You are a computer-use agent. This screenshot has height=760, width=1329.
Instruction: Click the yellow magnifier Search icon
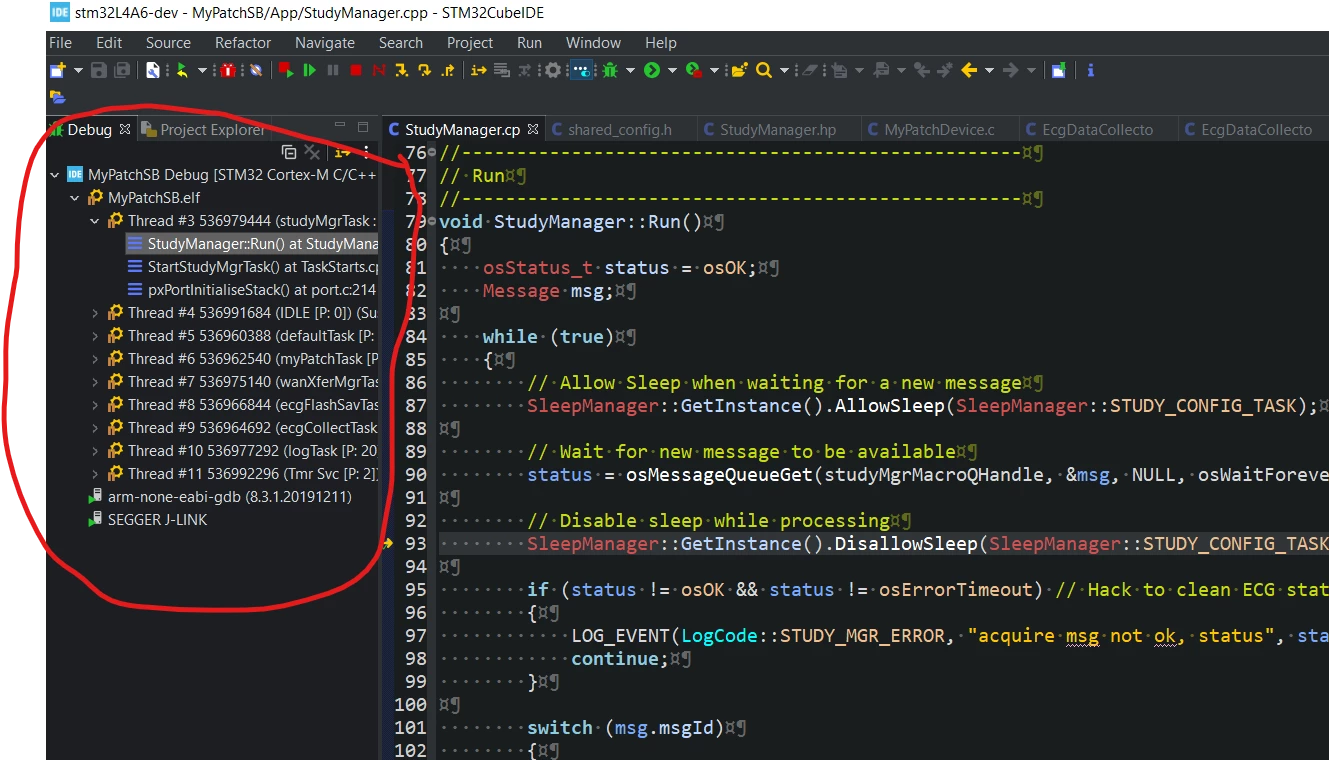coord(764,70)
